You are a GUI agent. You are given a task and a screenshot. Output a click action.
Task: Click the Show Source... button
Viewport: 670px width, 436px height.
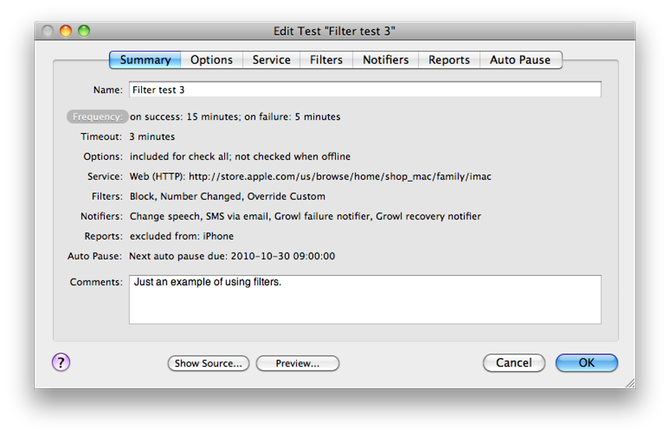coord(209,363)
